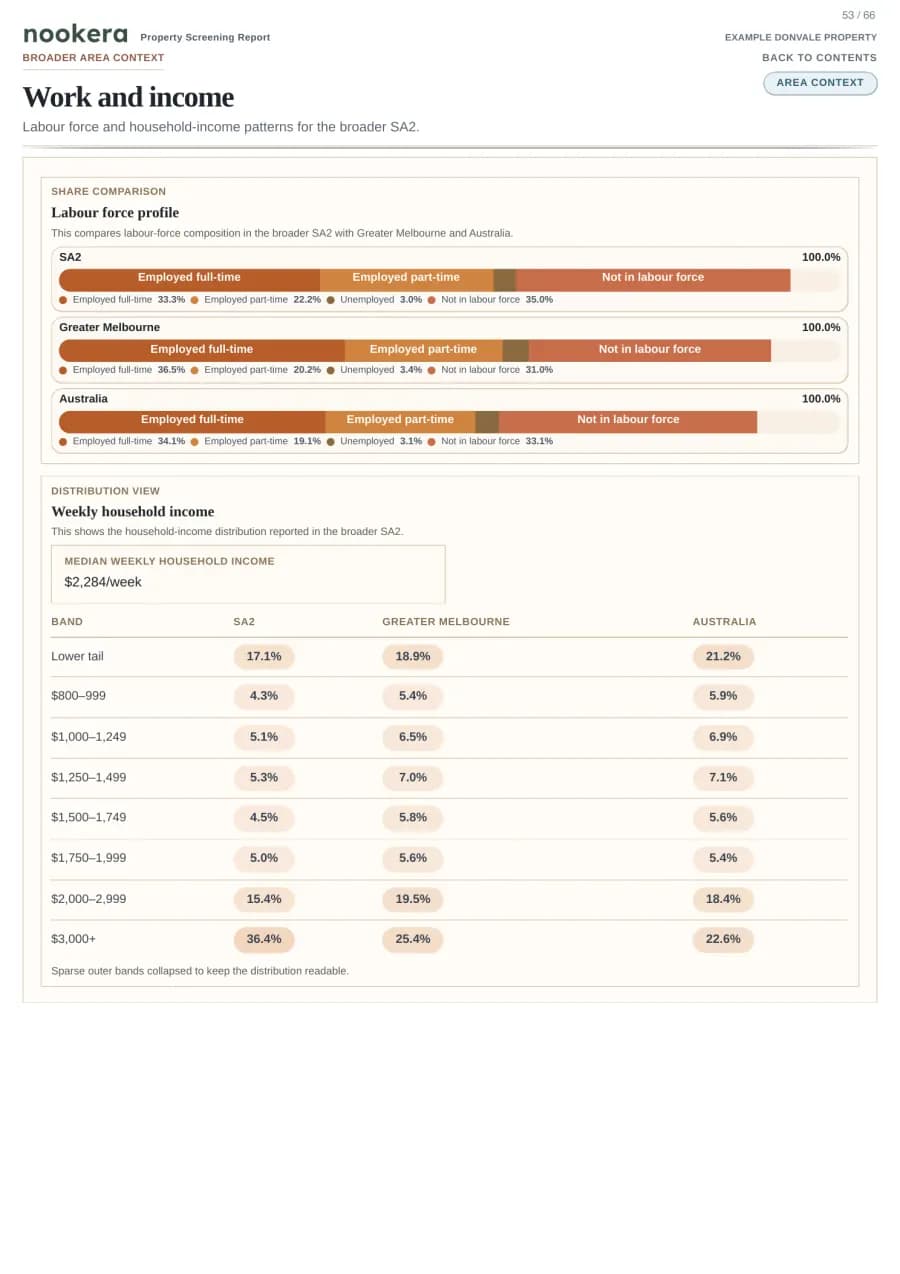Click Greater Melbourne Employed full-time bar segment
This screenshot has height=1274, width=900.
(202, 350)
